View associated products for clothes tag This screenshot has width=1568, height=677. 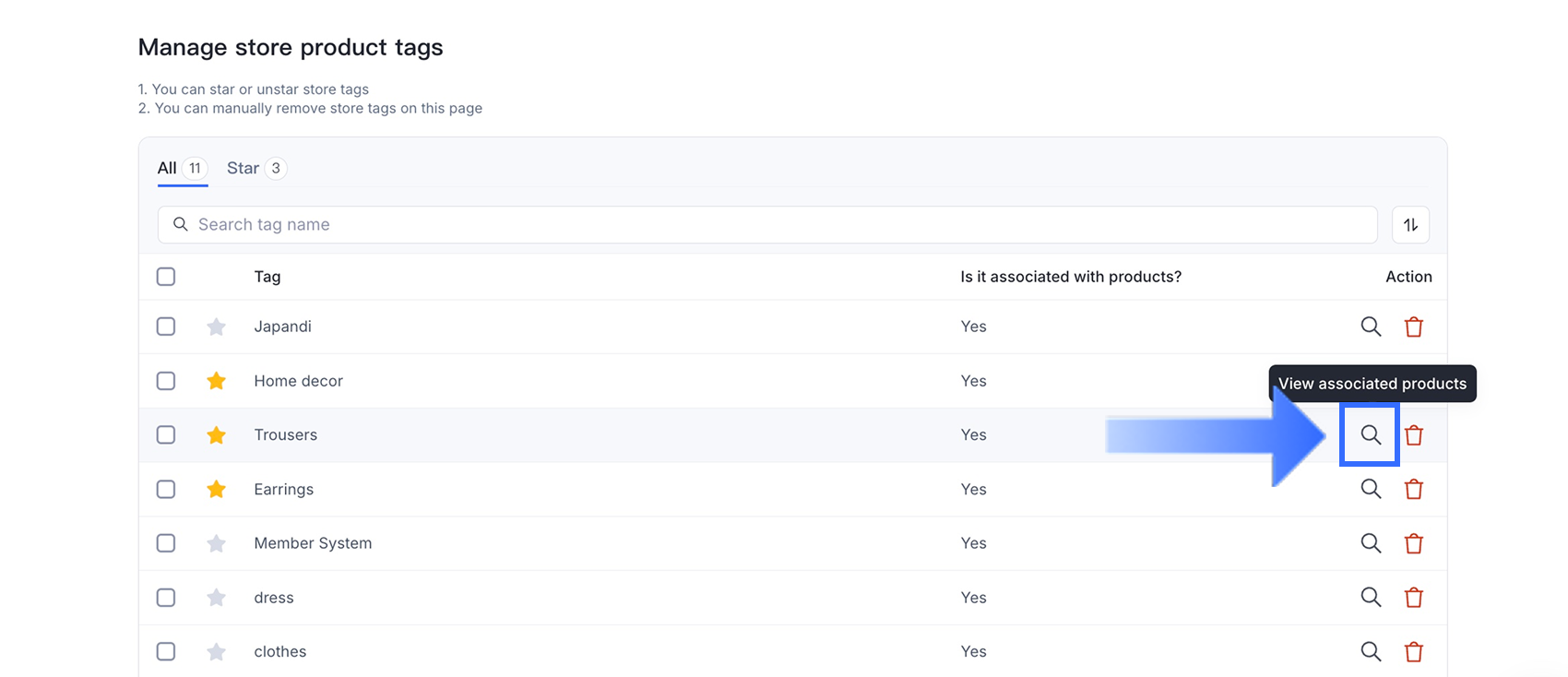point(1371,651)
